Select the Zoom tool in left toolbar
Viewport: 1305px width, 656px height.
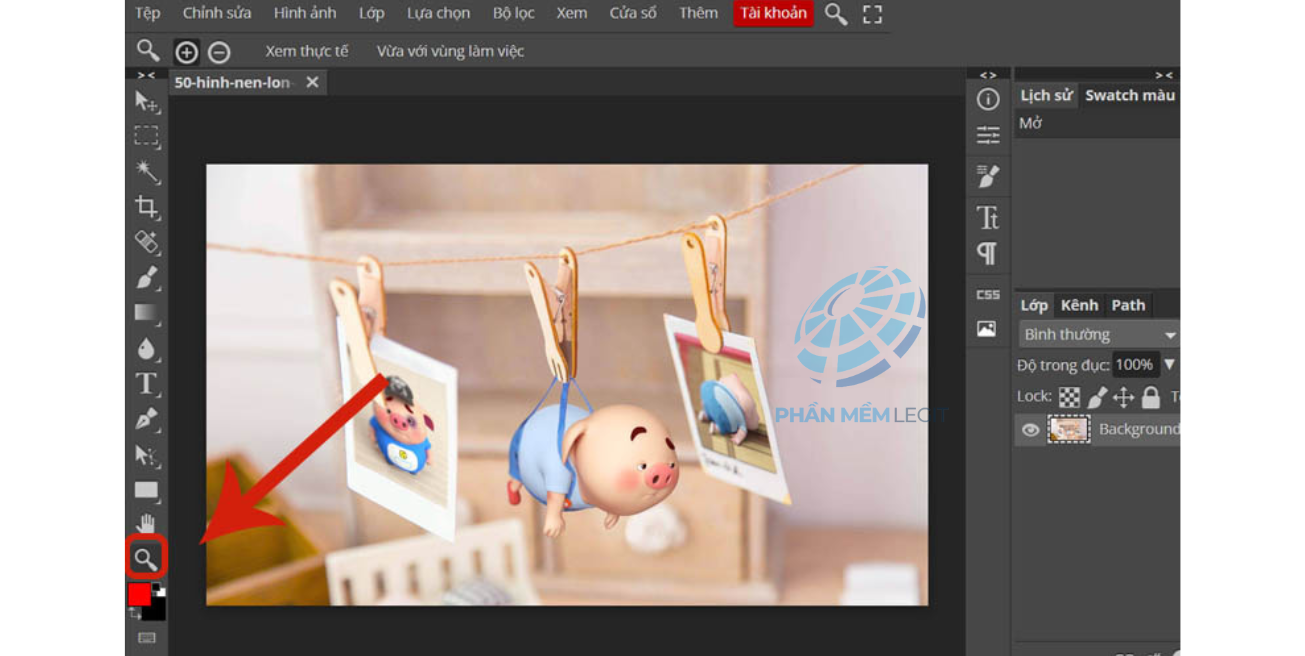[x=146, y=559]
